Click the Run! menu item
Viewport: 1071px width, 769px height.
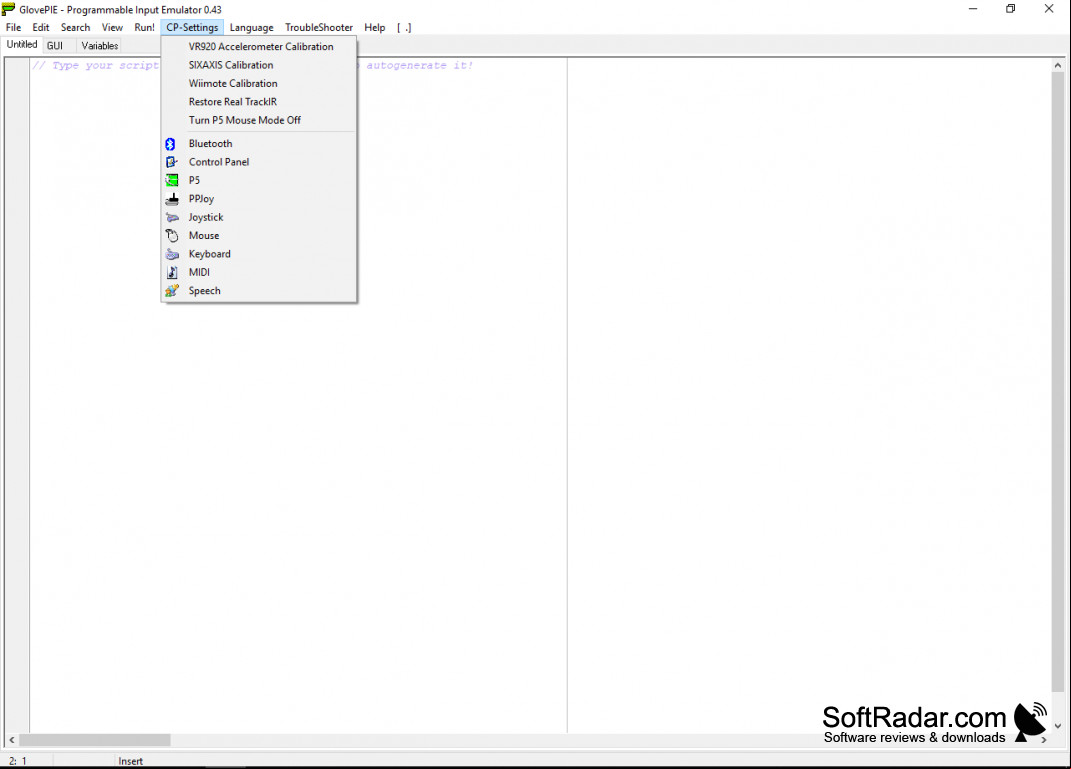point(144,27)
